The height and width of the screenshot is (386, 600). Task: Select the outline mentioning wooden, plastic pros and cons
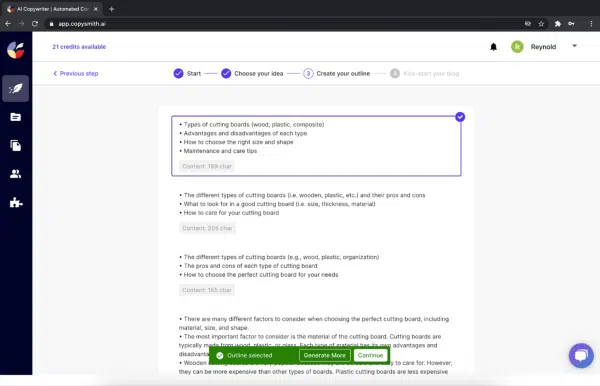tap(316, 212)
